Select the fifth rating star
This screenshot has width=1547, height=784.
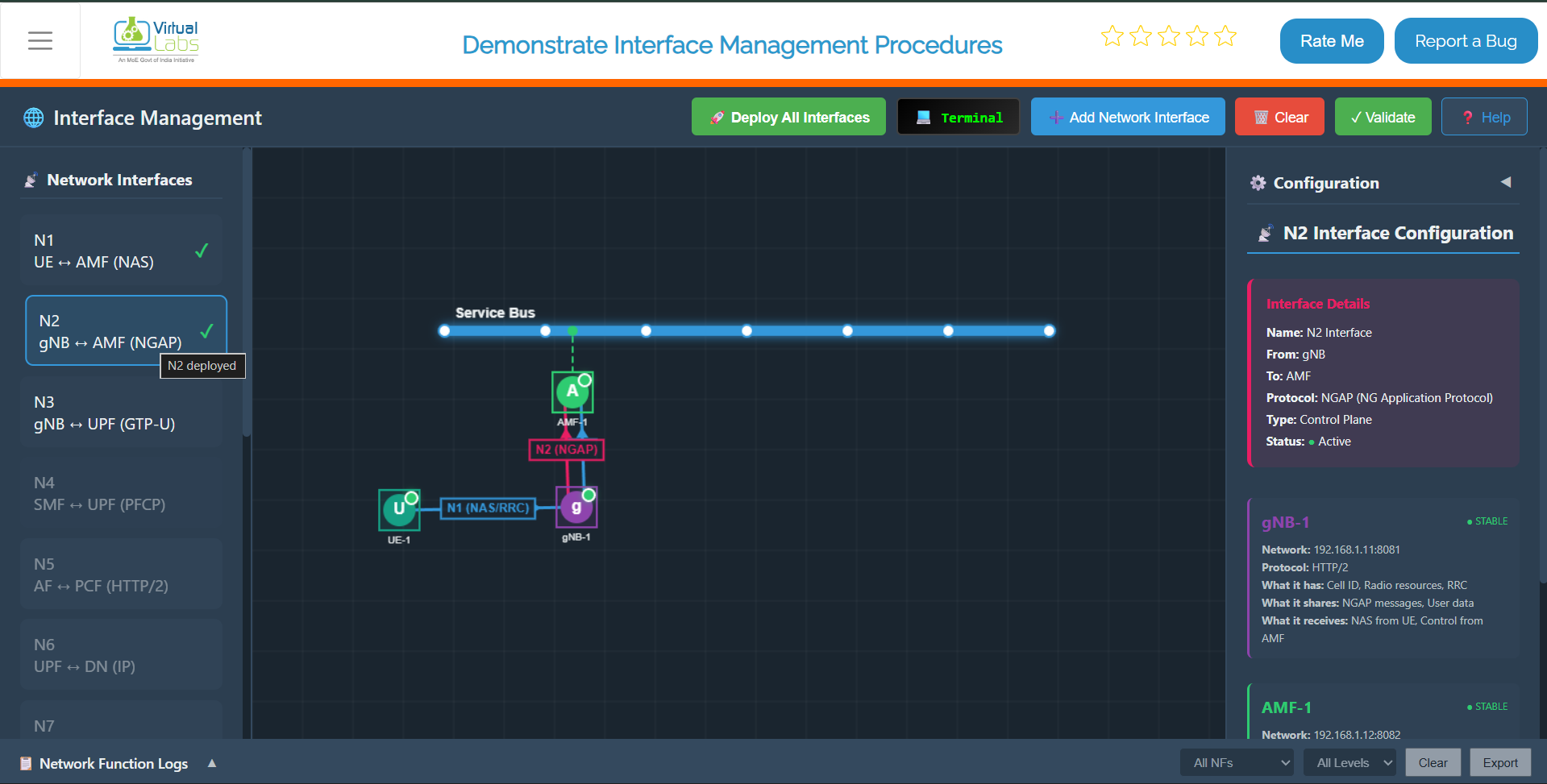click(1225, 36)
